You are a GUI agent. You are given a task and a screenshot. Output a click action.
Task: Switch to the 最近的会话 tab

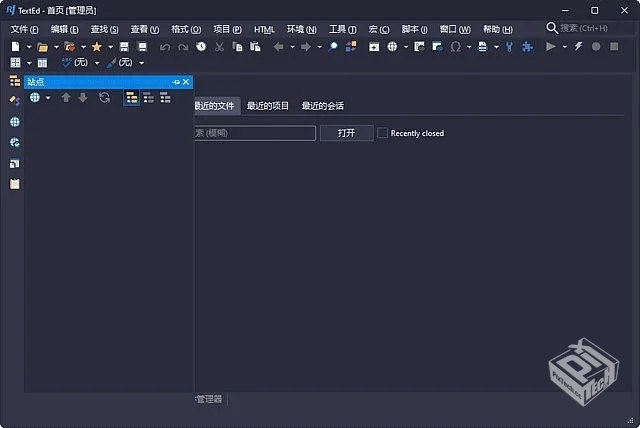coord(323,106)
